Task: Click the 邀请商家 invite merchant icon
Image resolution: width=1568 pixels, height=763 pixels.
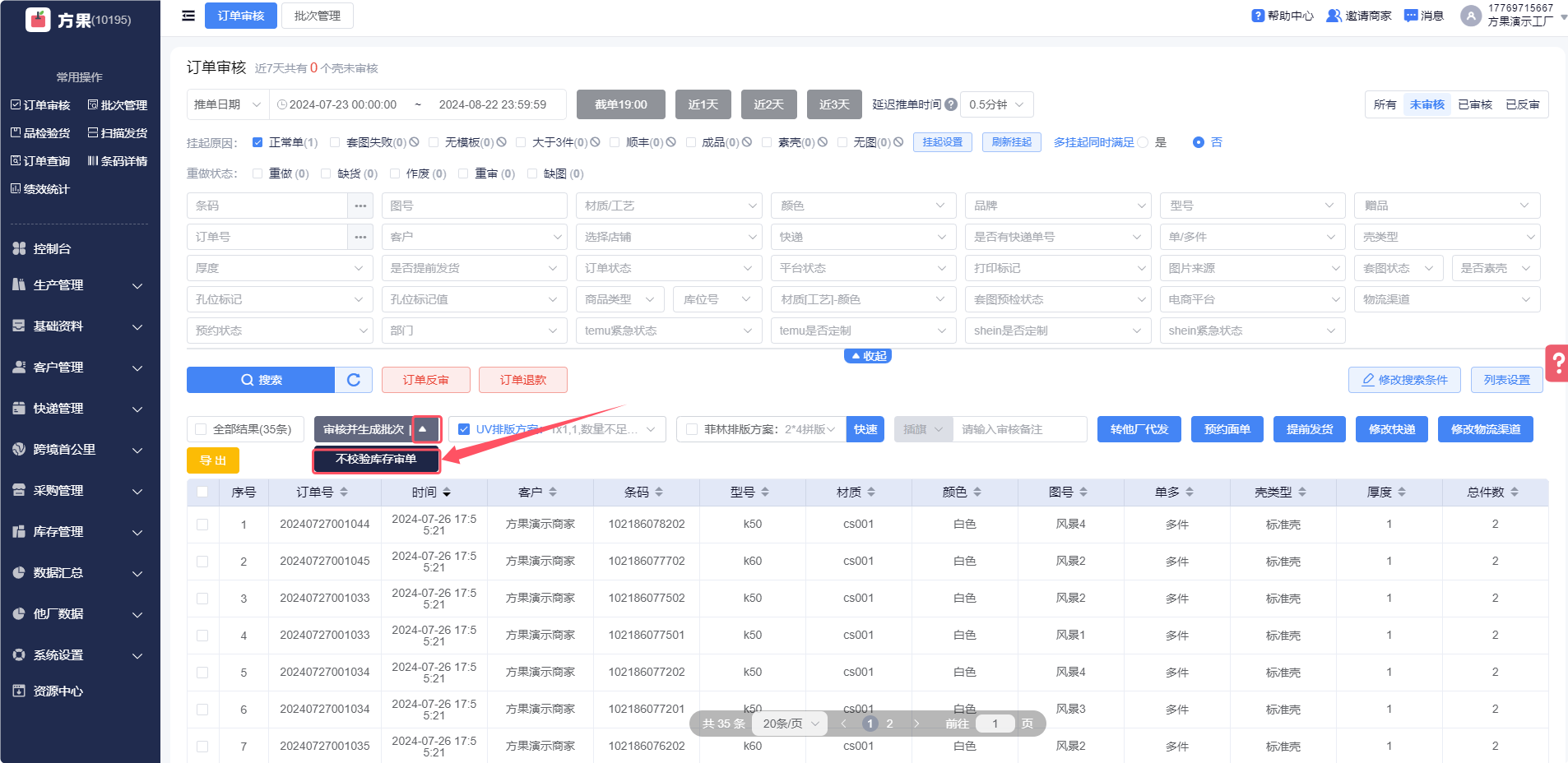Action: pos(1334,16)
